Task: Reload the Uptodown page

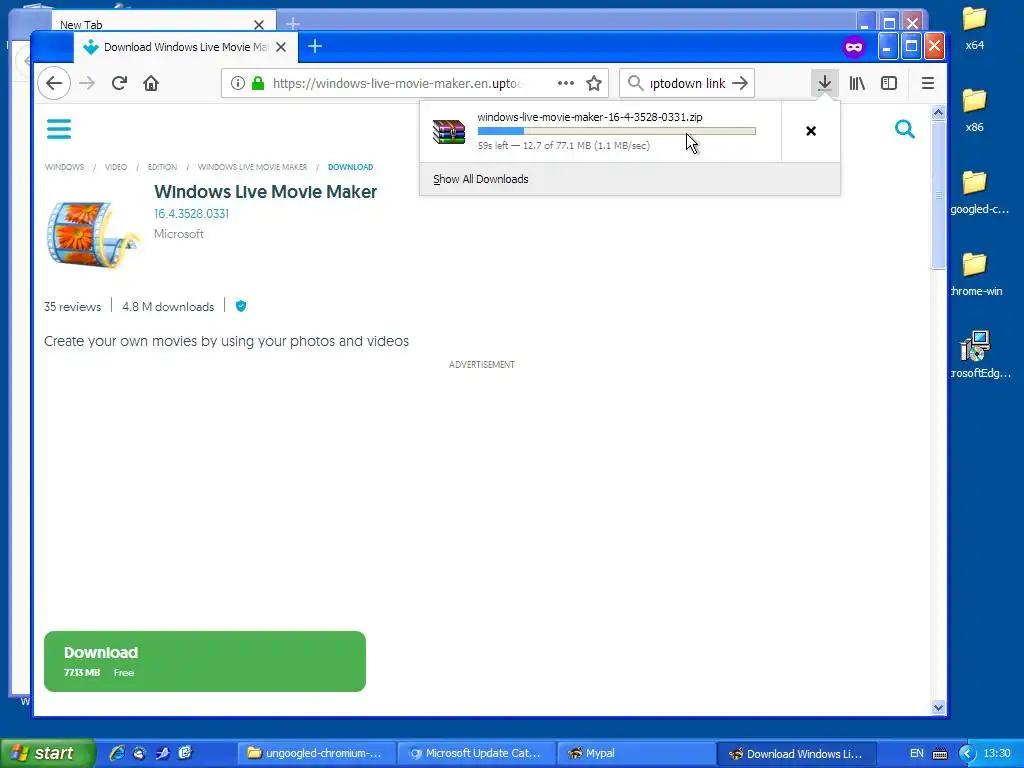Action: (119, 83)
